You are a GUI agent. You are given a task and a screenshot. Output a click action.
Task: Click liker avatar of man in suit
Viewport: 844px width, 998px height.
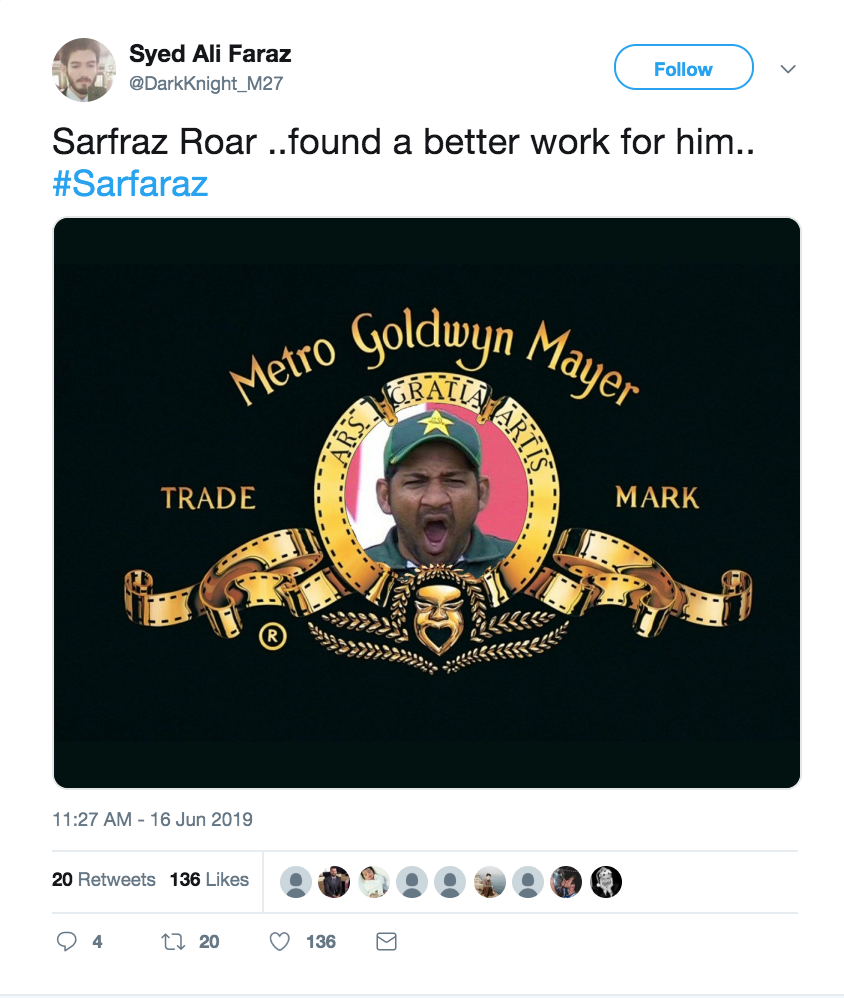334,881
